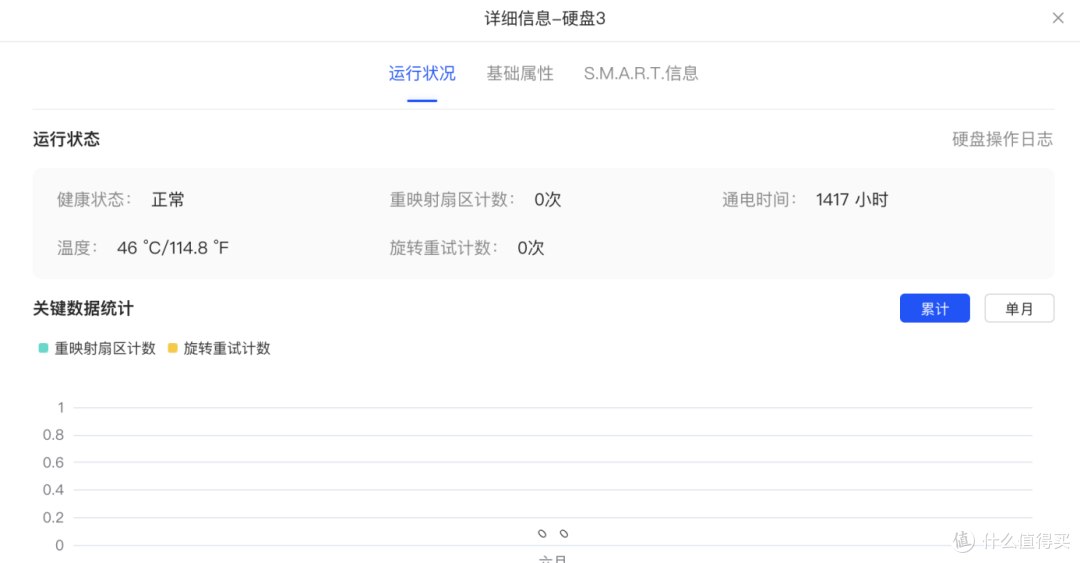
Task: Click the 什么值得买 watermark logo
Action: [x=1012, y=541]
